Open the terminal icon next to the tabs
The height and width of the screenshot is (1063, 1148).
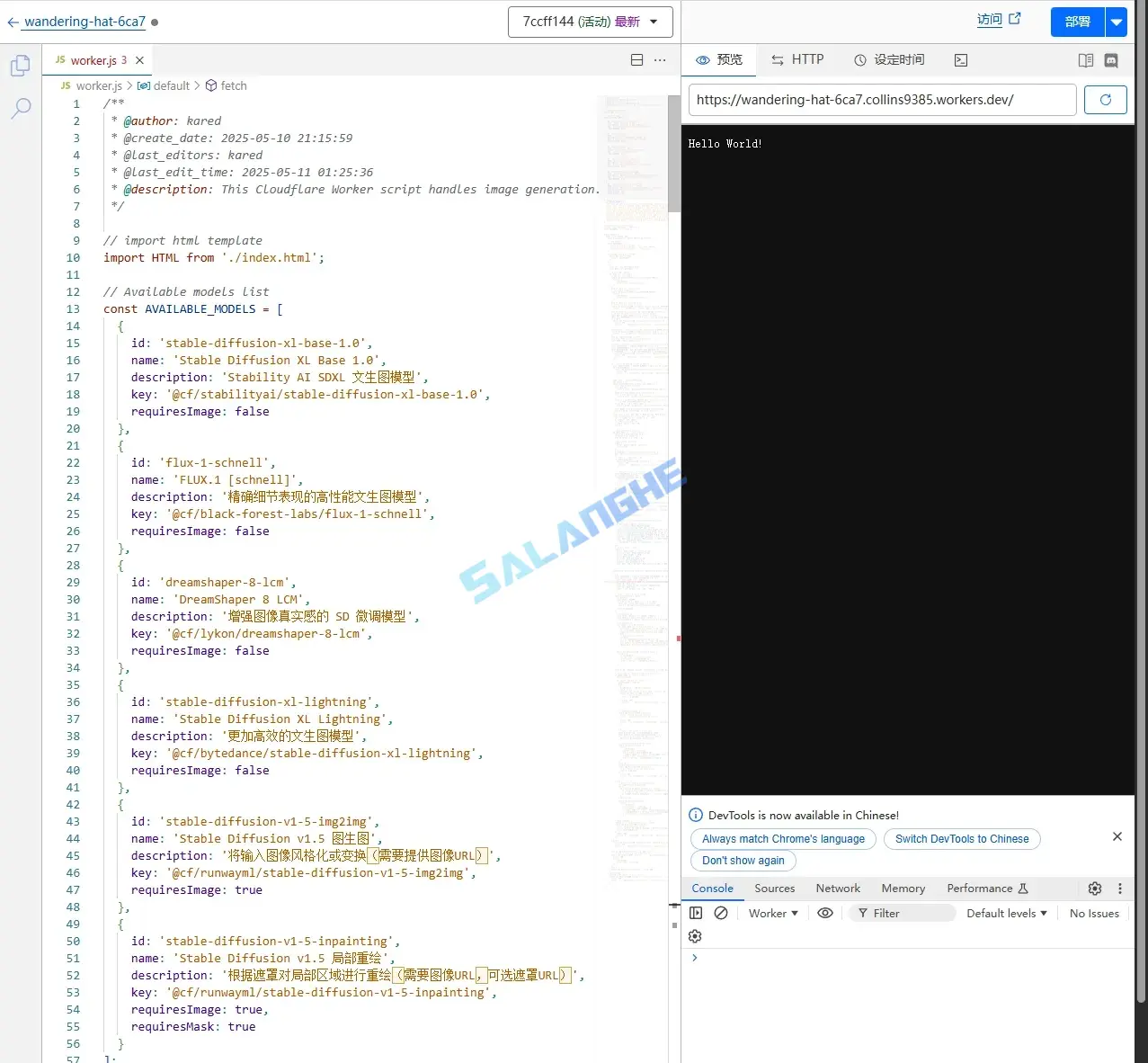(960, 59)
